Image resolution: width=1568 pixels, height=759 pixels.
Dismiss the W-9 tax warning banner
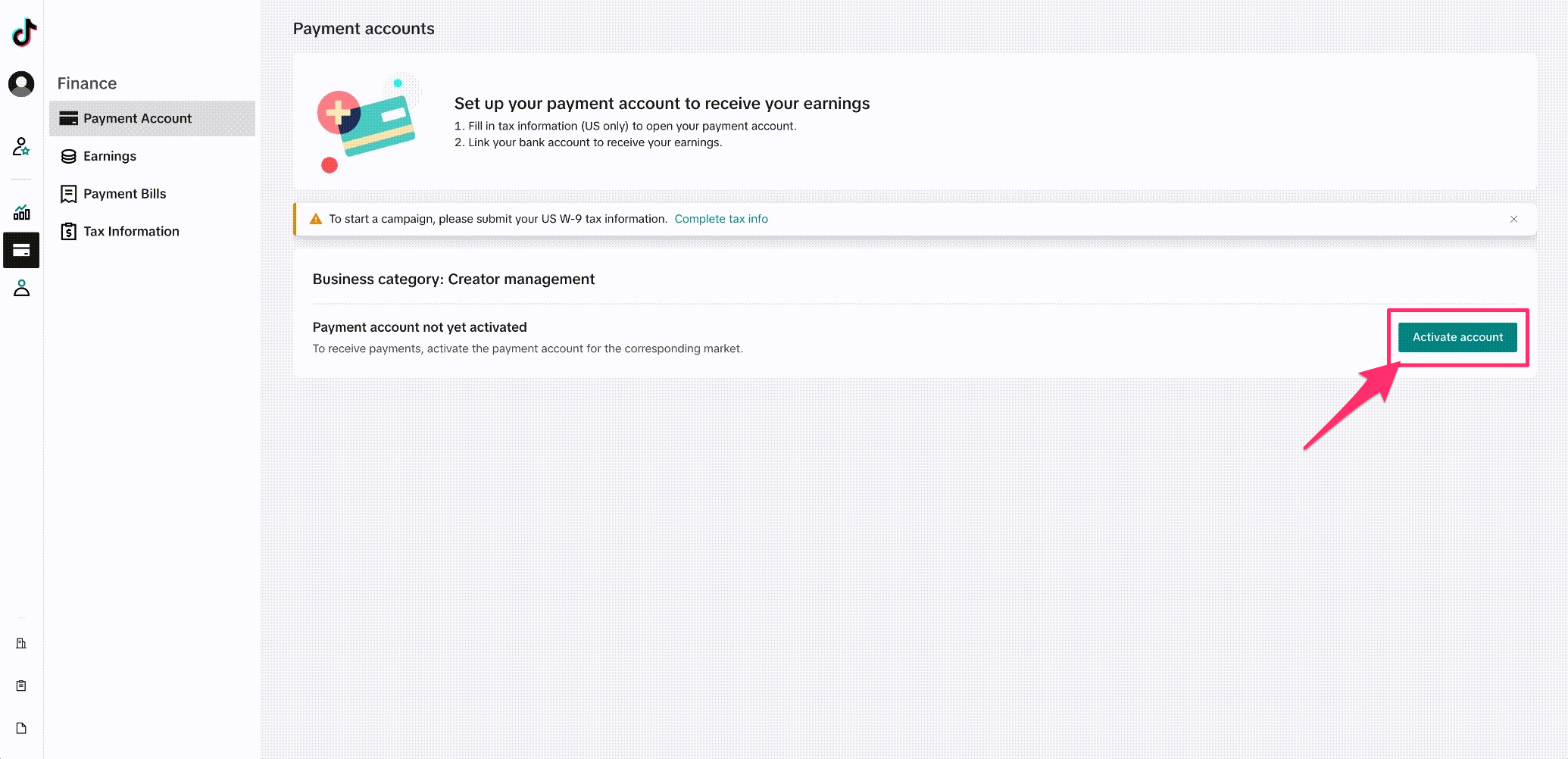point(1513,219)
